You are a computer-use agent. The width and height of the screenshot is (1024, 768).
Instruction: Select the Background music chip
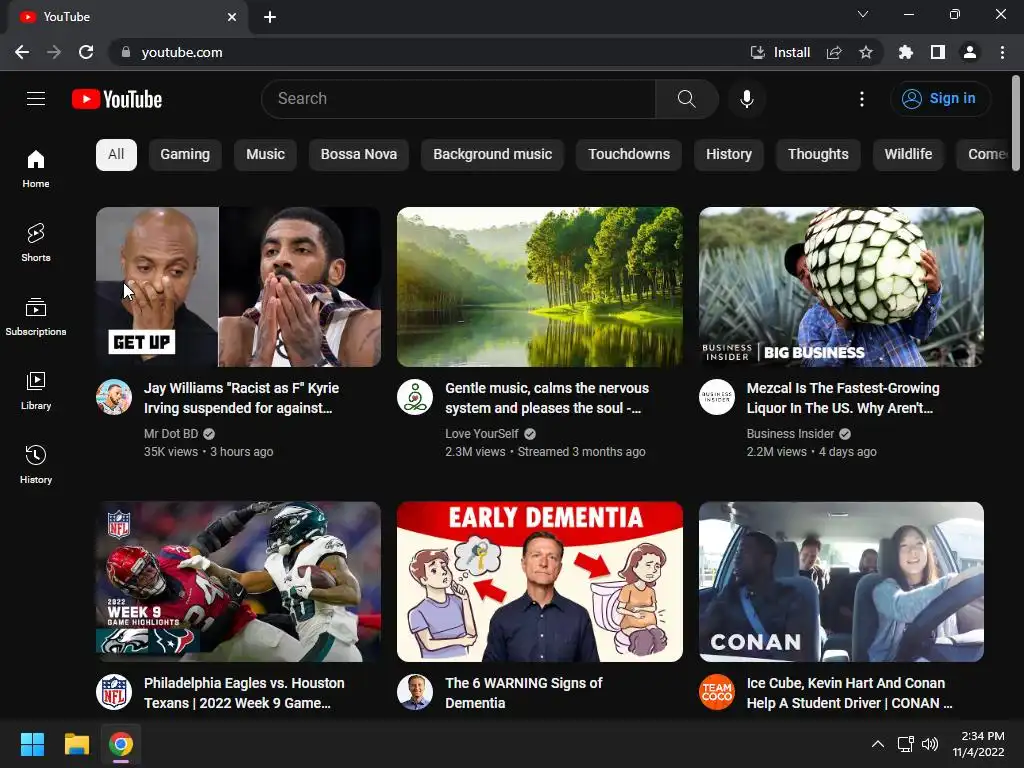(492, 154)
